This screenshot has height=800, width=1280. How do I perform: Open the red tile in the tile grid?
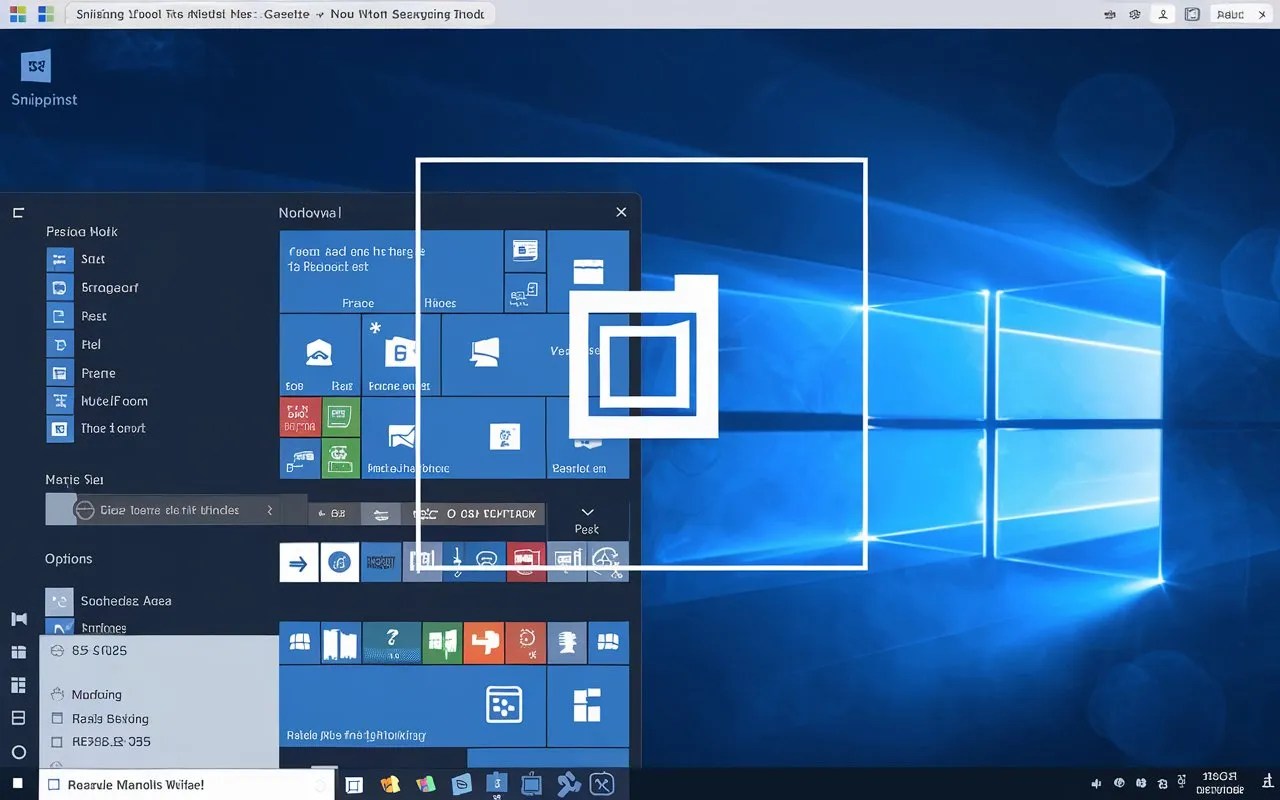300,415
